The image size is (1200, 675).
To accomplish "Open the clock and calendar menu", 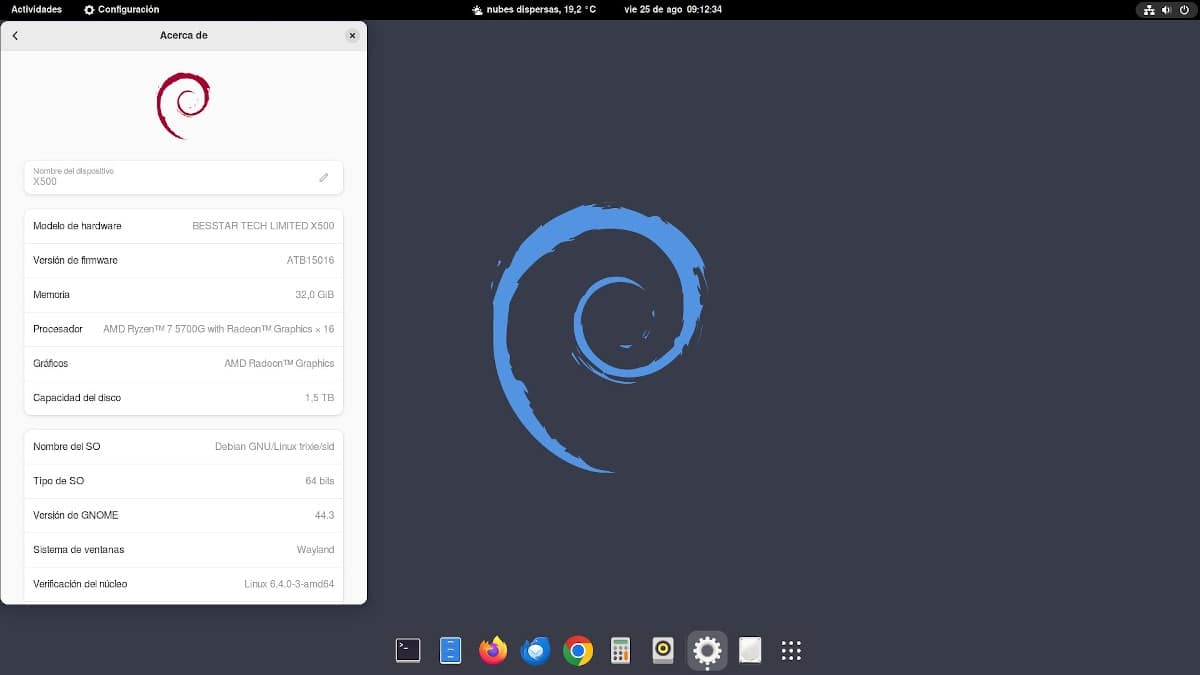I will tap(673, 9).
